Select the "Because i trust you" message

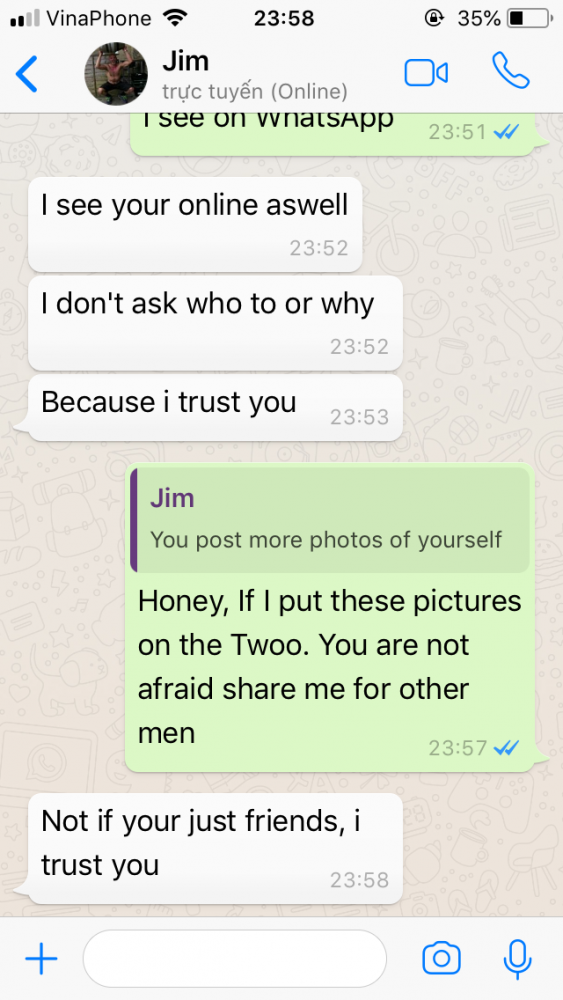pyautogui.click(x=216, y=408)
